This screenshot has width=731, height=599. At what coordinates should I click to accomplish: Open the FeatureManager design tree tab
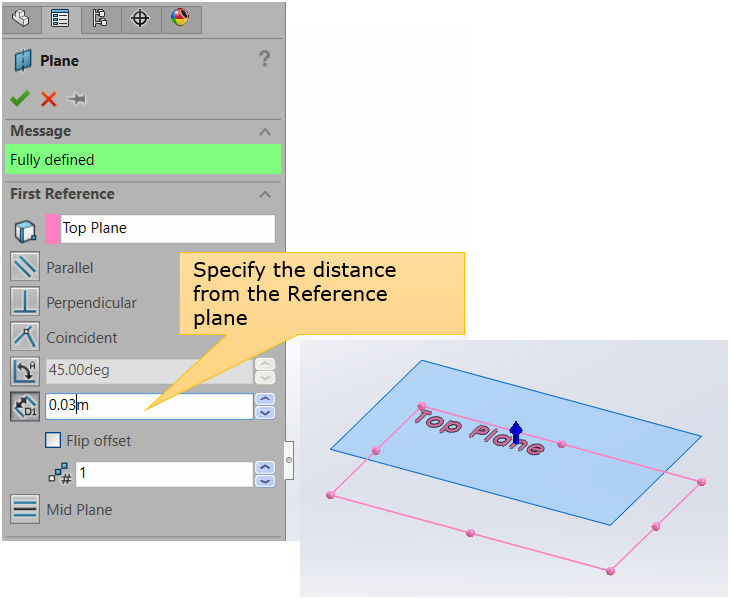click(21, 19)
